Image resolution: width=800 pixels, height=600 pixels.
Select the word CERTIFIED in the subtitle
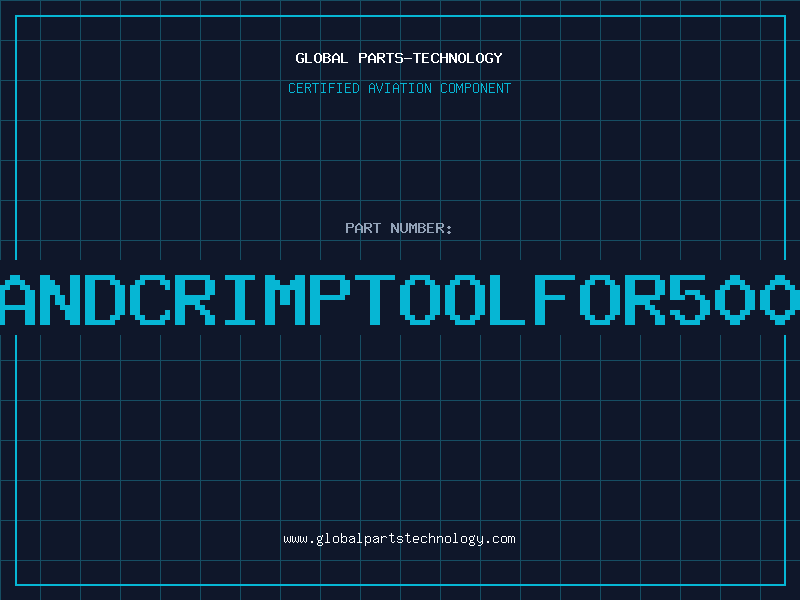[x=323, y=88]
